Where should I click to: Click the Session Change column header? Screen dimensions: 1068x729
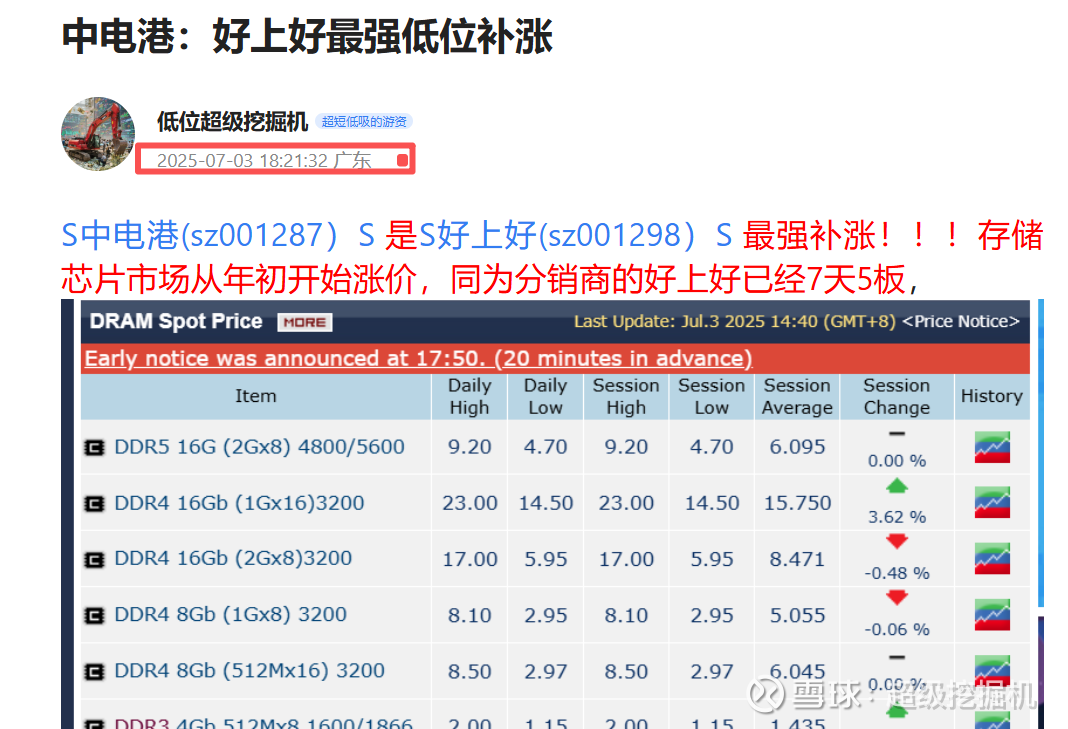896,397
